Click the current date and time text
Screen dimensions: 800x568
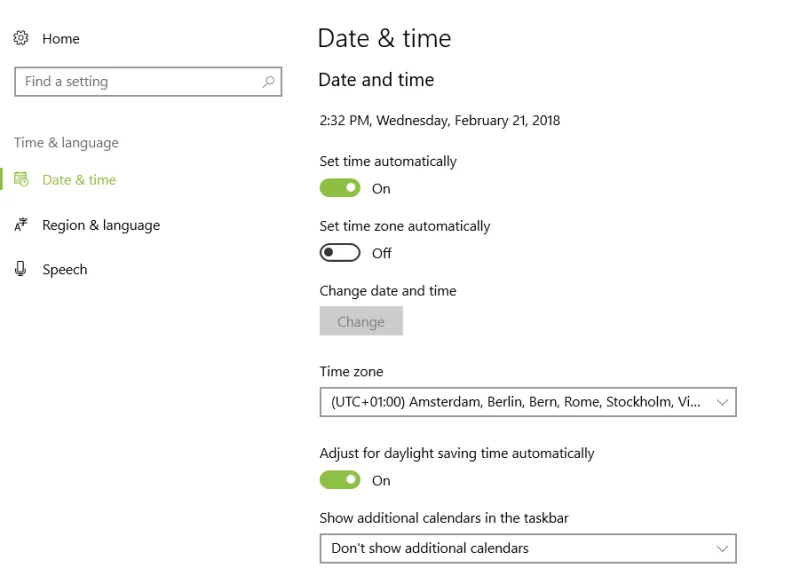click(440, 120)
